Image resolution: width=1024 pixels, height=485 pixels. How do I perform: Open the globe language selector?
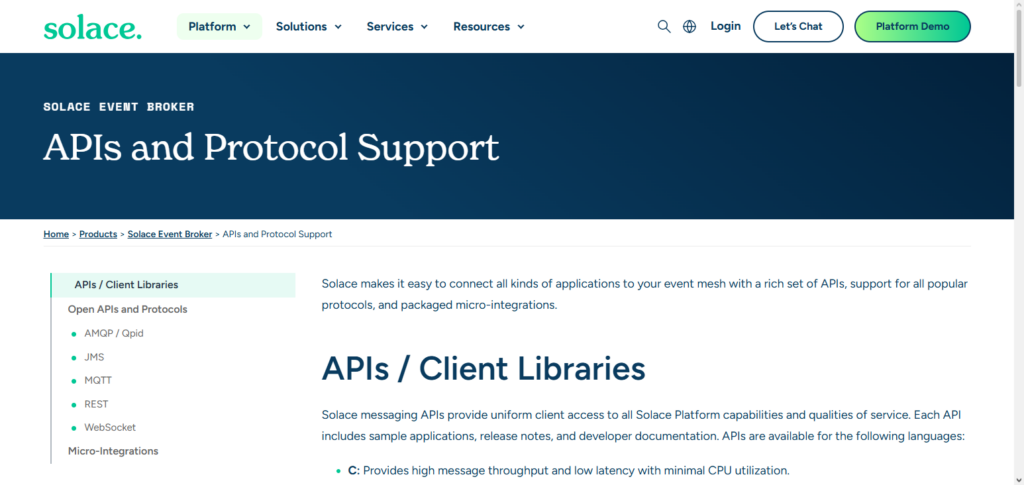click(x=690, y=27)
